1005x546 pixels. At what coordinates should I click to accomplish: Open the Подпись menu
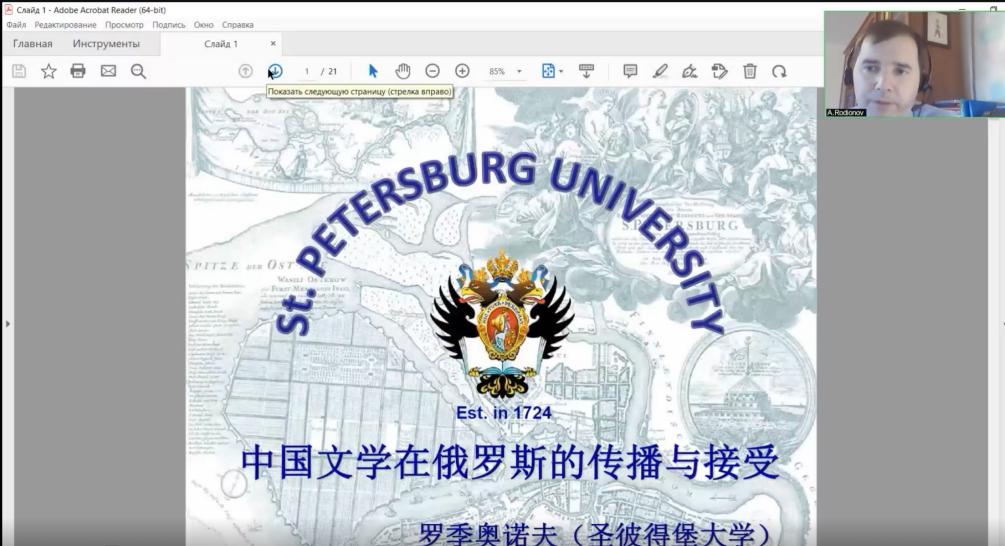coord(169,25)
